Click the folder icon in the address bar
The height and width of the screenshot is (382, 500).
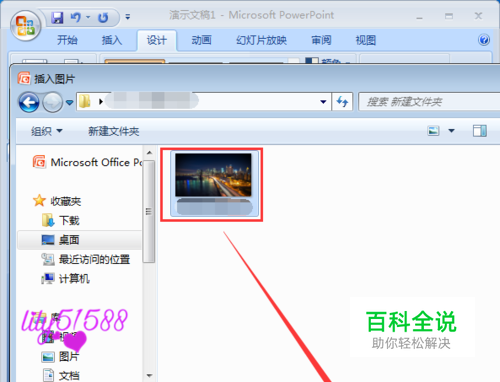85,101
